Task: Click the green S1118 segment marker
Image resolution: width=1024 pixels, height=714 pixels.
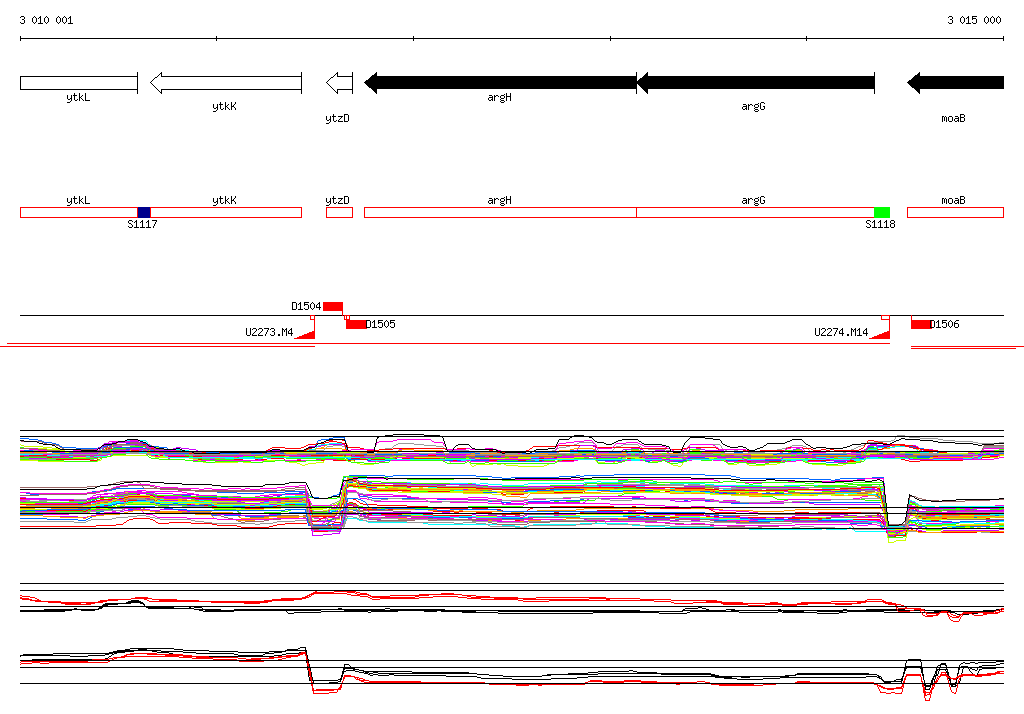Action: [882, 212]
